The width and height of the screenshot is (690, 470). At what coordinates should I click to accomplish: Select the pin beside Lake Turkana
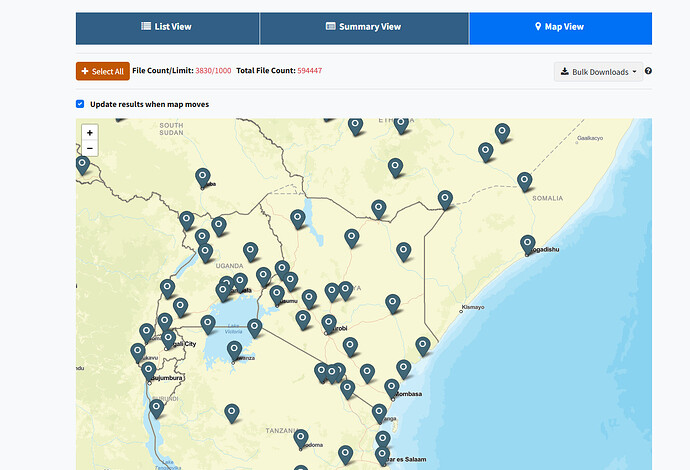pyautogui.click(x=298, y=217)
